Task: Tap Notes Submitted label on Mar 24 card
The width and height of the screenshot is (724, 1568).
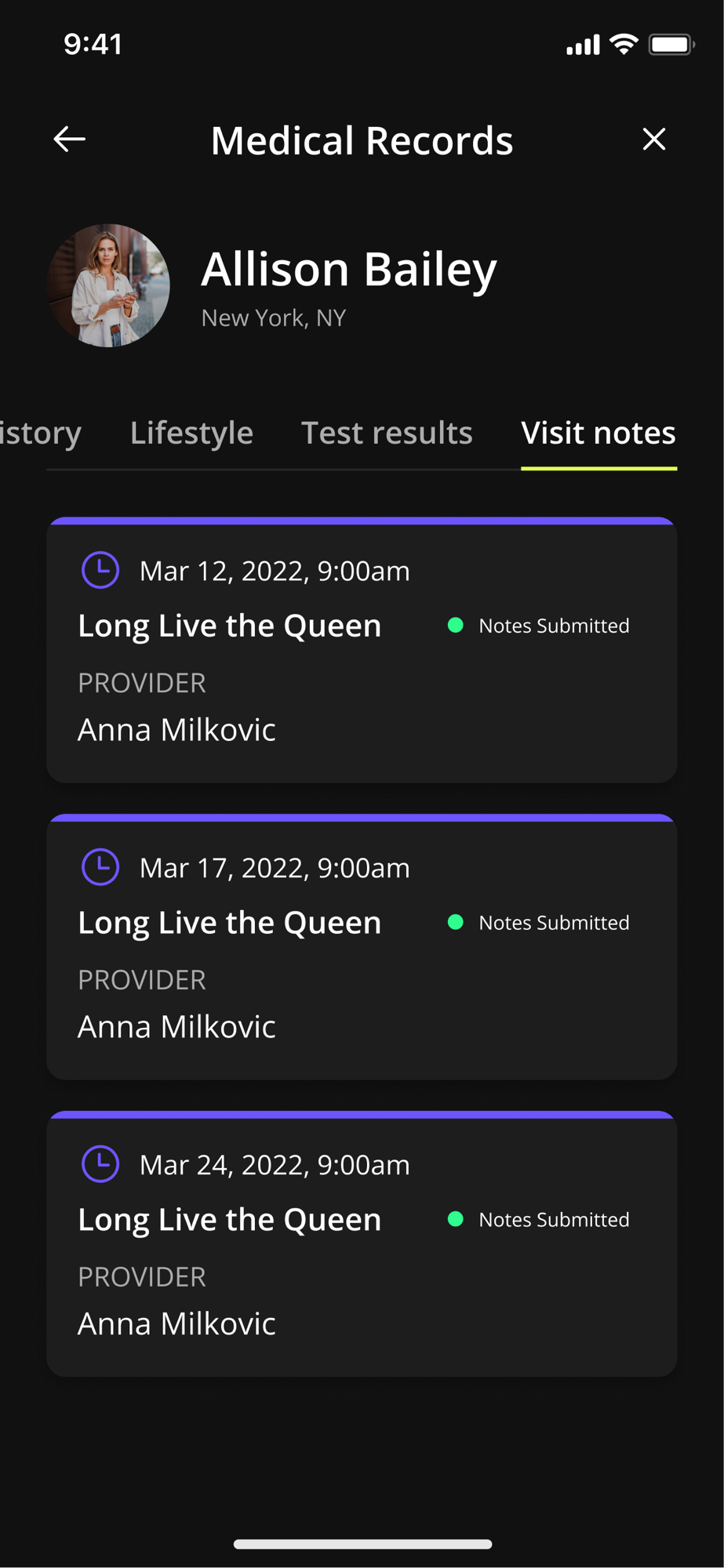Action: pyautogui.click(x=554, y=1220)
